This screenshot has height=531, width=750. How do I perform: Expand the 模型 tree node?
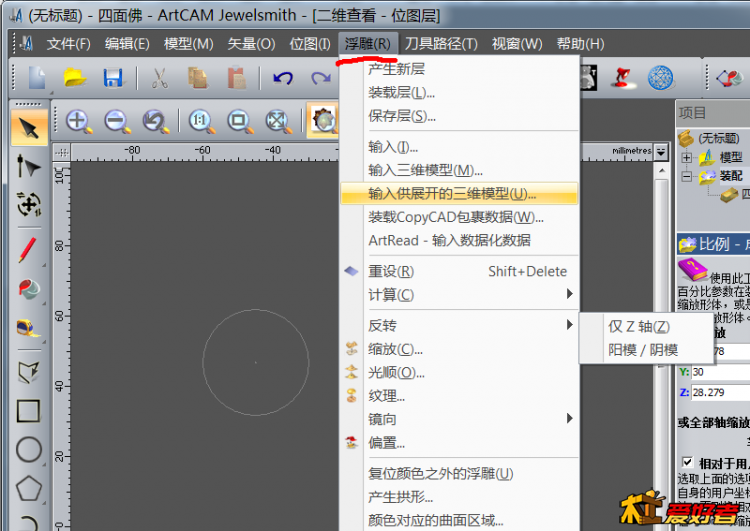[x=686, y=157]
